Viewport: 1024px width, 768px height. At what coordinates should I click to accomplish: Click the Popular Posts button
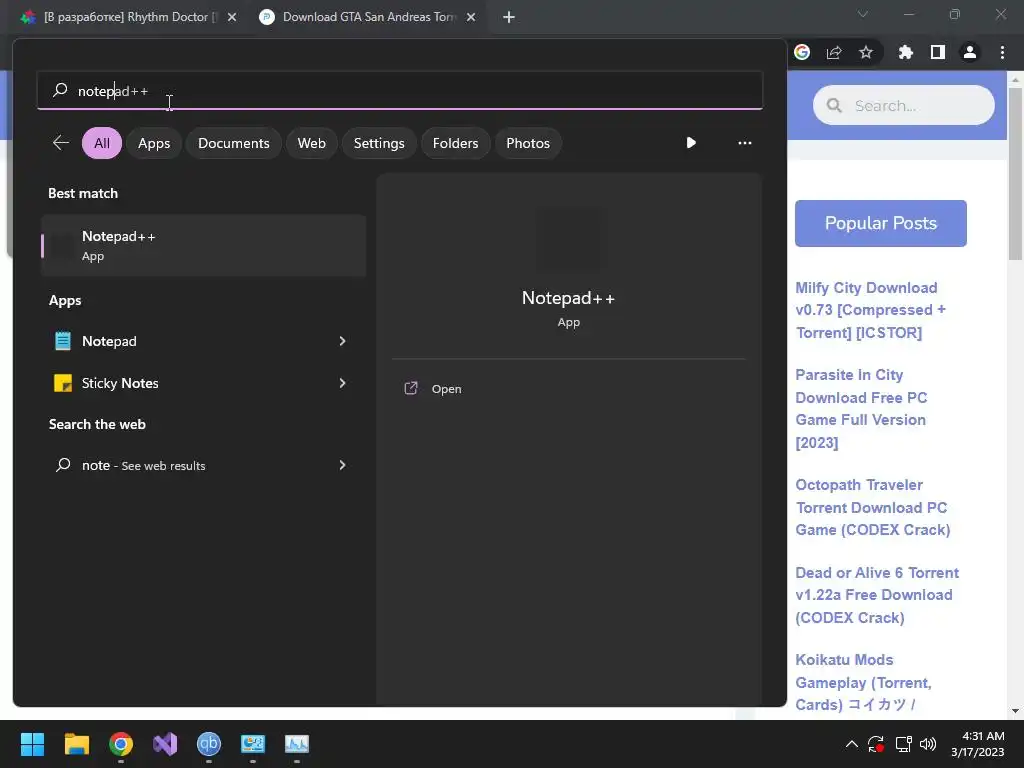(x=880, y=223)
